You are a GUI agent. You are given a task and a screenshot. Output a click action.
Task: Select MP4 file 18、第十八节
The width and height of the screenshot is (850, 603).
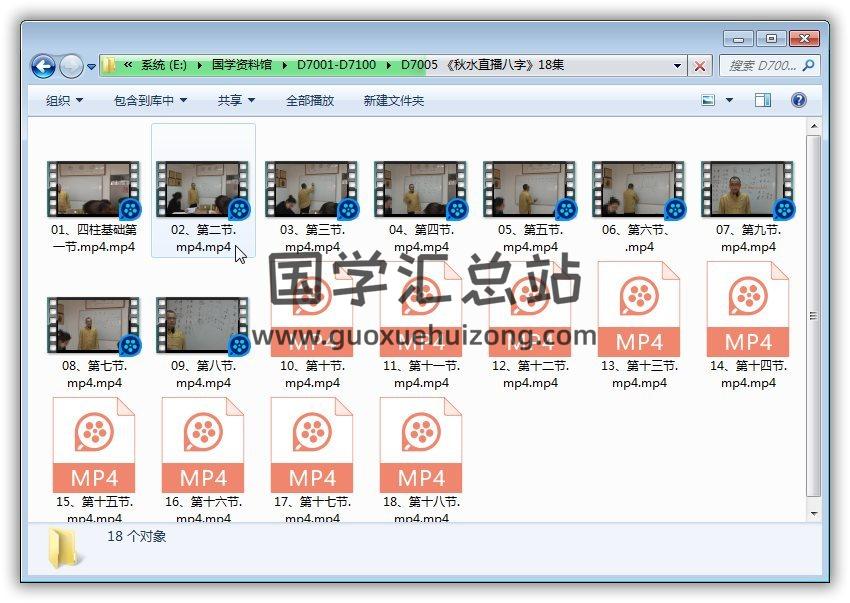point(421,446)
